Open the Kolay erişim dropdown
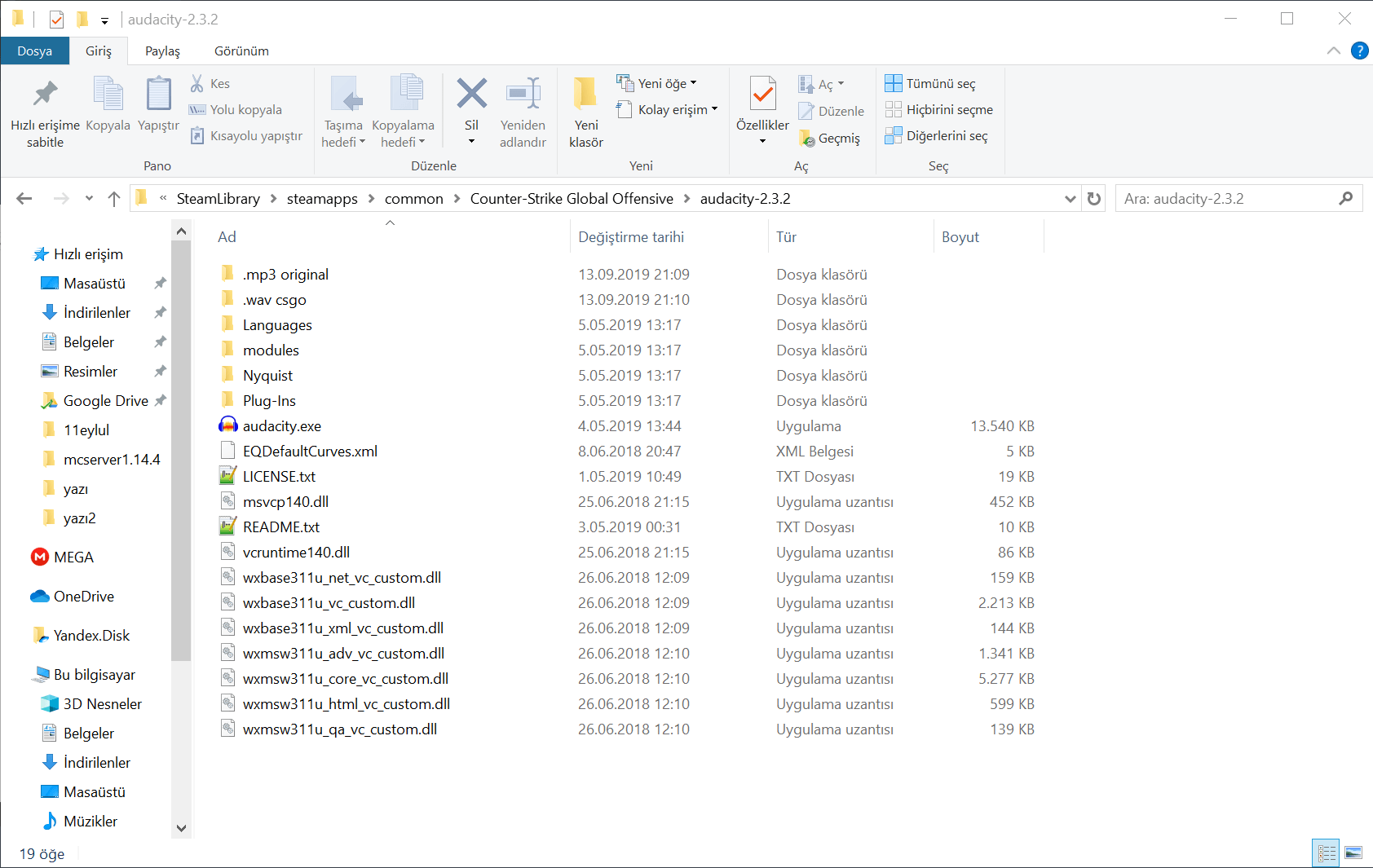 (x=713, y=109)
